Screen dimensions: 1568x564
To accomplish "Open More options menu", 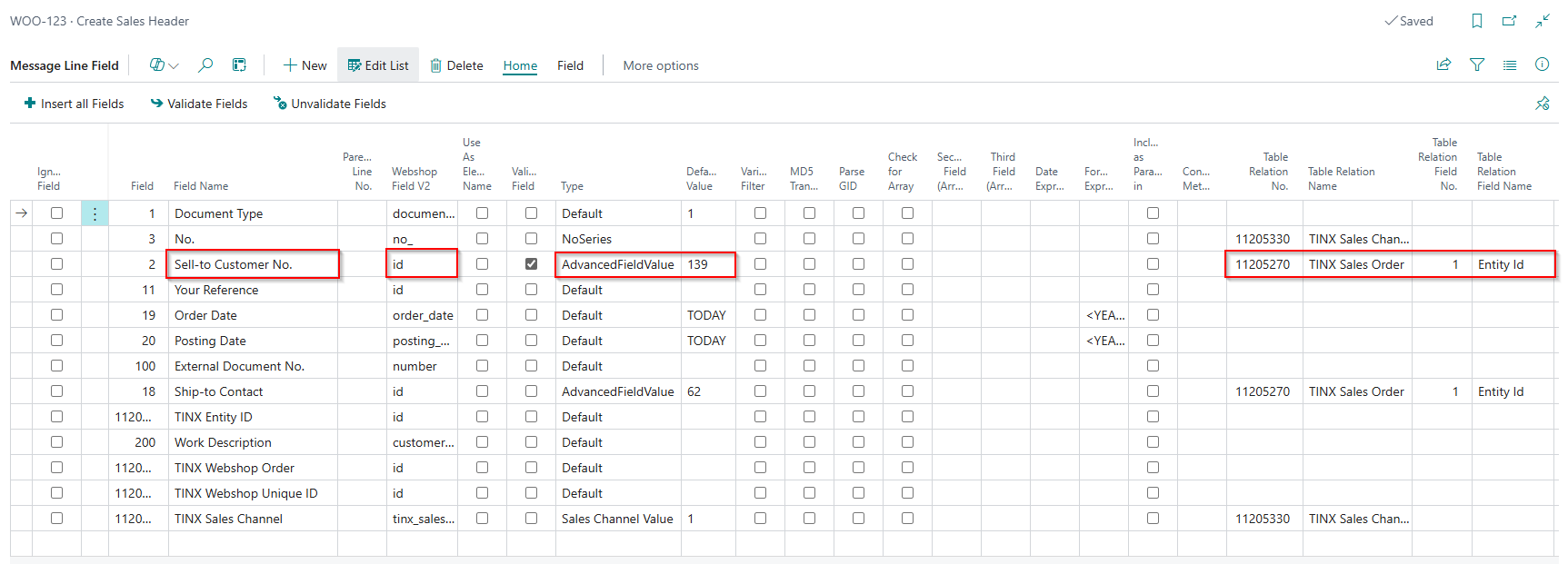I will click(661, 65).
